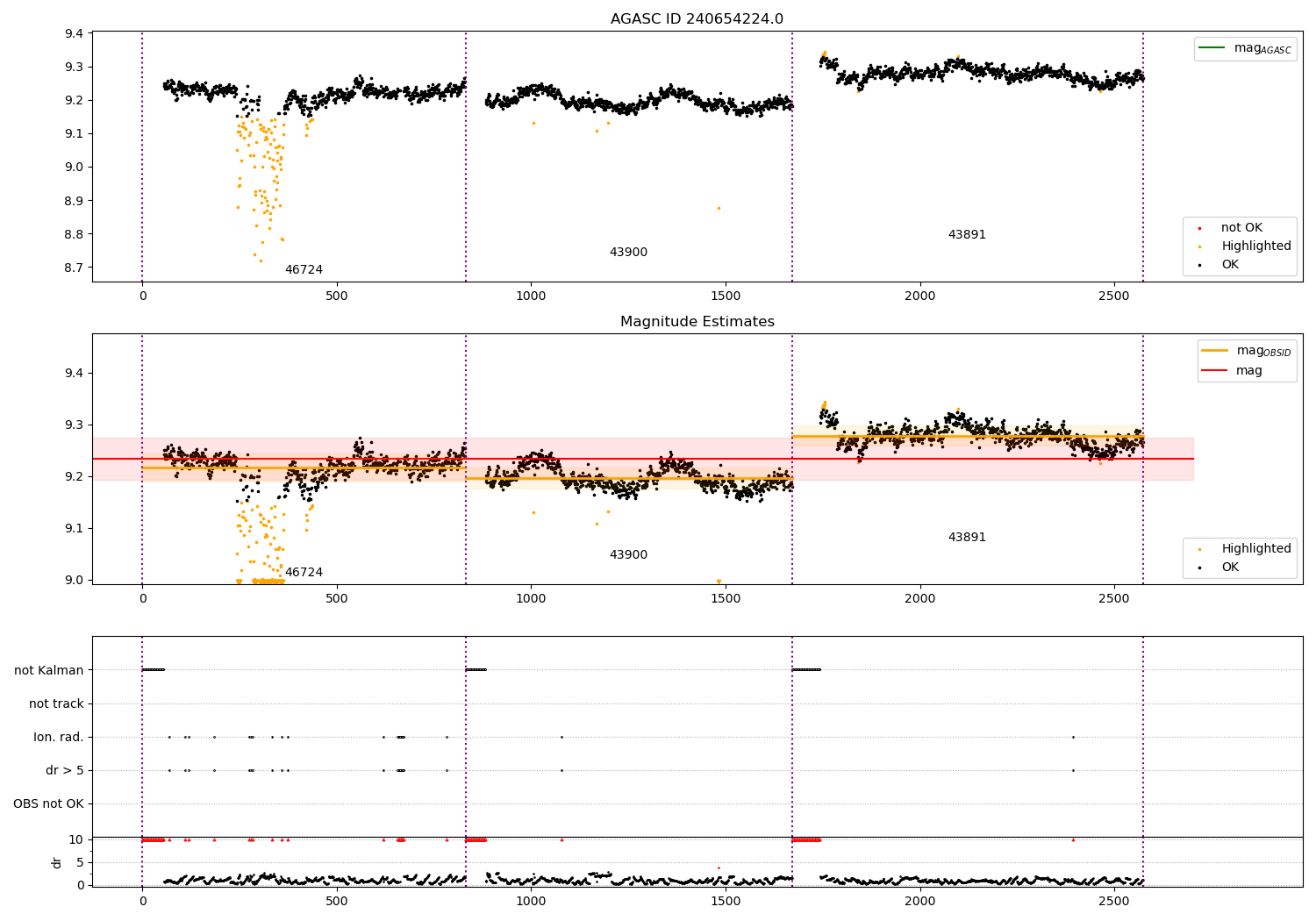Screen dimensions: 1316x921
Task: Select the mag OBSID orange legend entry
Action: pyautogui.click(x=1246, y=351)
